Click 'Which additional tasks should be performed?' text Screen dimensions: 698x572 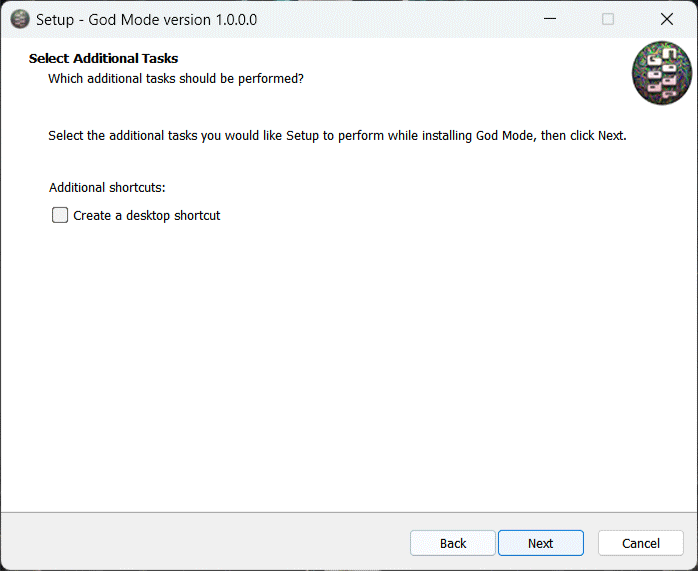[x=176, y=79]
